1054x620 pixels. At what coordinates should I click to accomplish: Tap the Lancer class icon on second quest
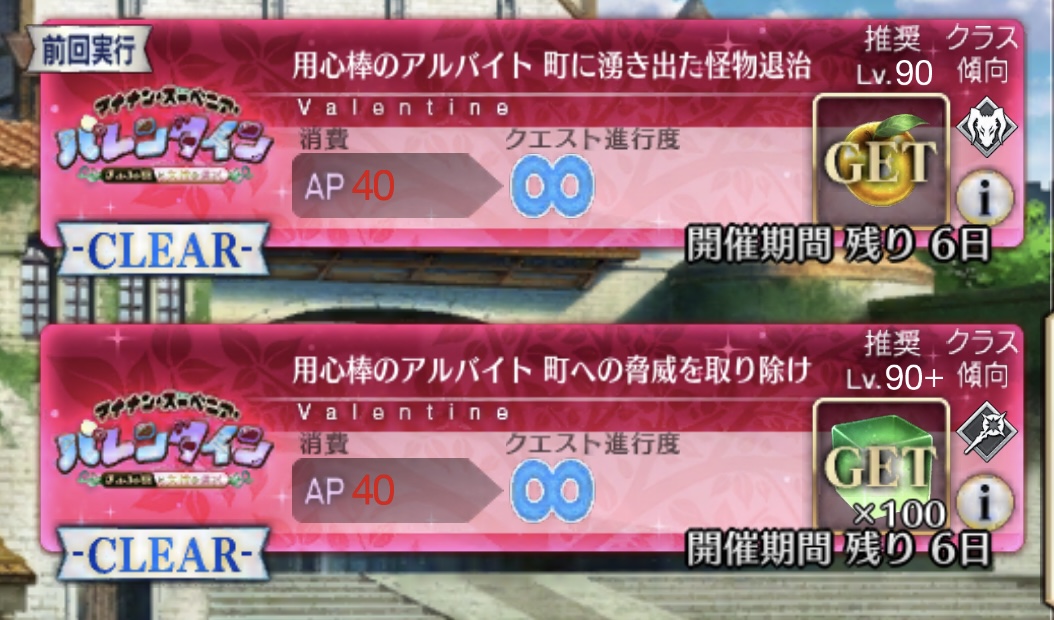(986, 431)
